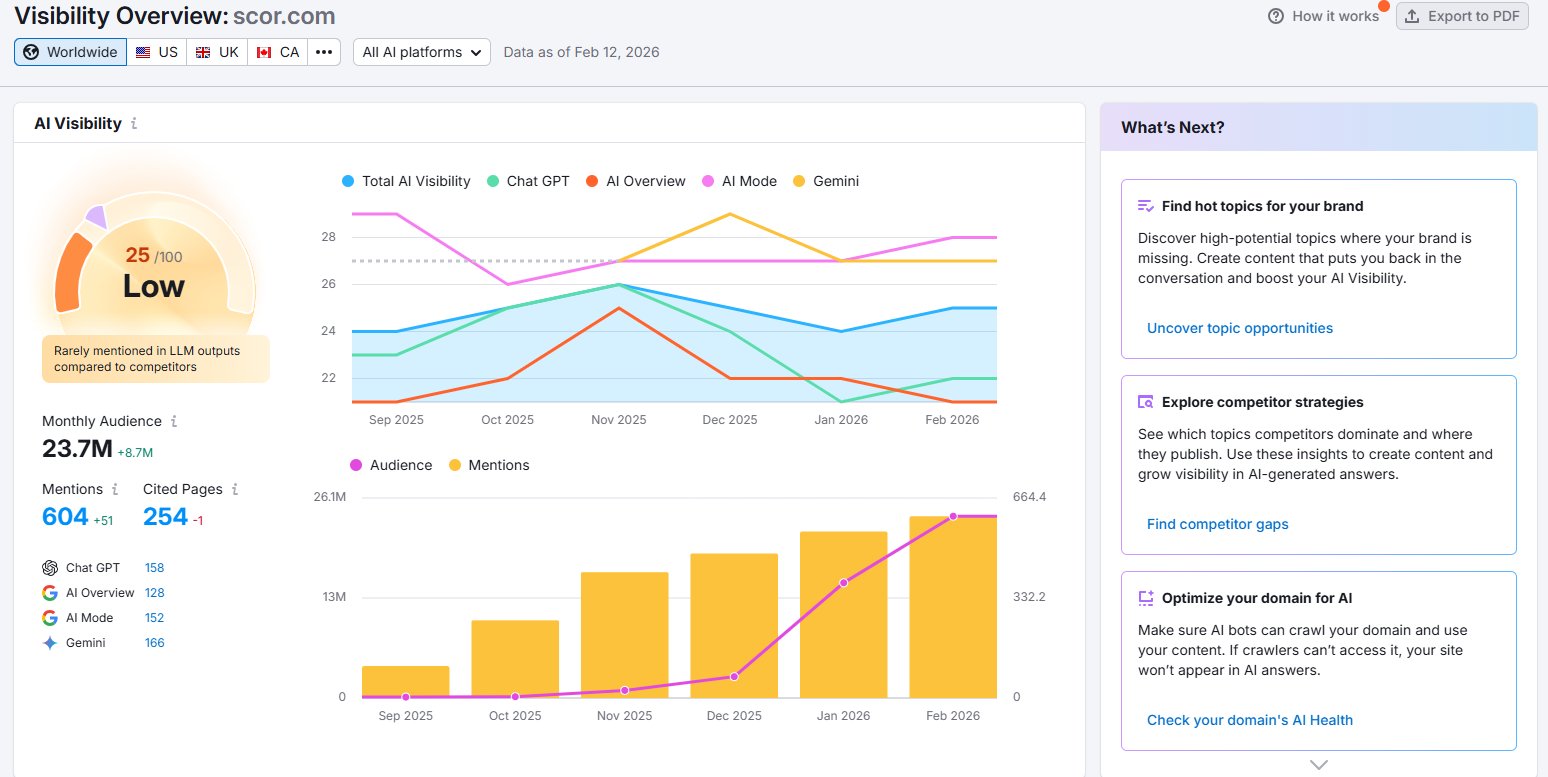
Task: Click the Check your domain's AI Health link
Action: point(1250,720)
